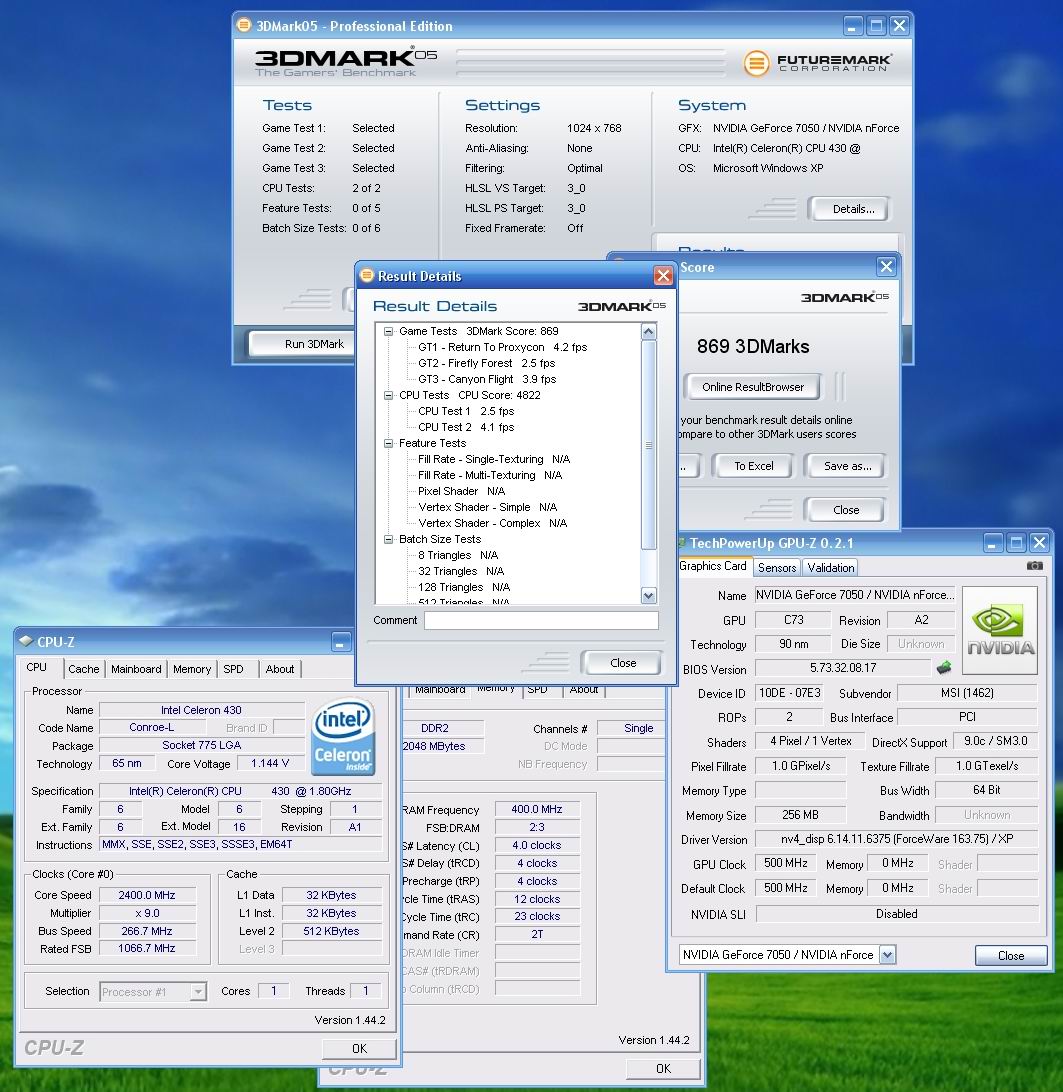This screenshot has width=1063, height=1092.
Task: Click the RAM Frequency 400.0 MHz value
Action: click(x=537, y=810)
